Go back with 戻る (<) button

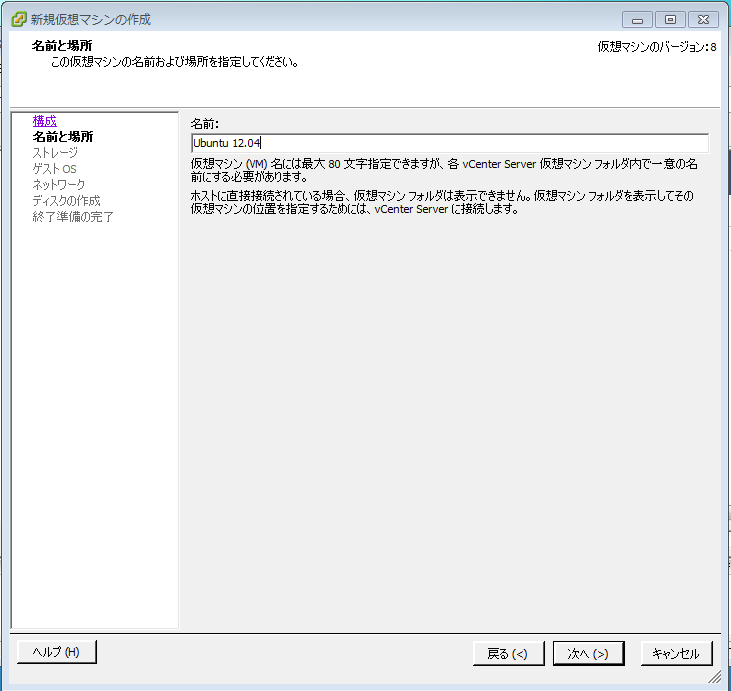click(508, 654)
